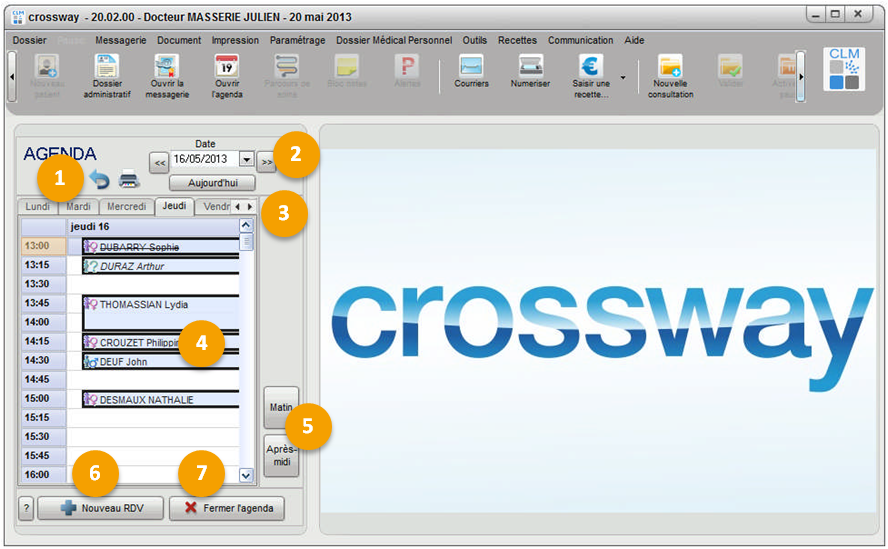Open the Paramétrage menu
The image size is (888, 549).
[x=297, y=40]
